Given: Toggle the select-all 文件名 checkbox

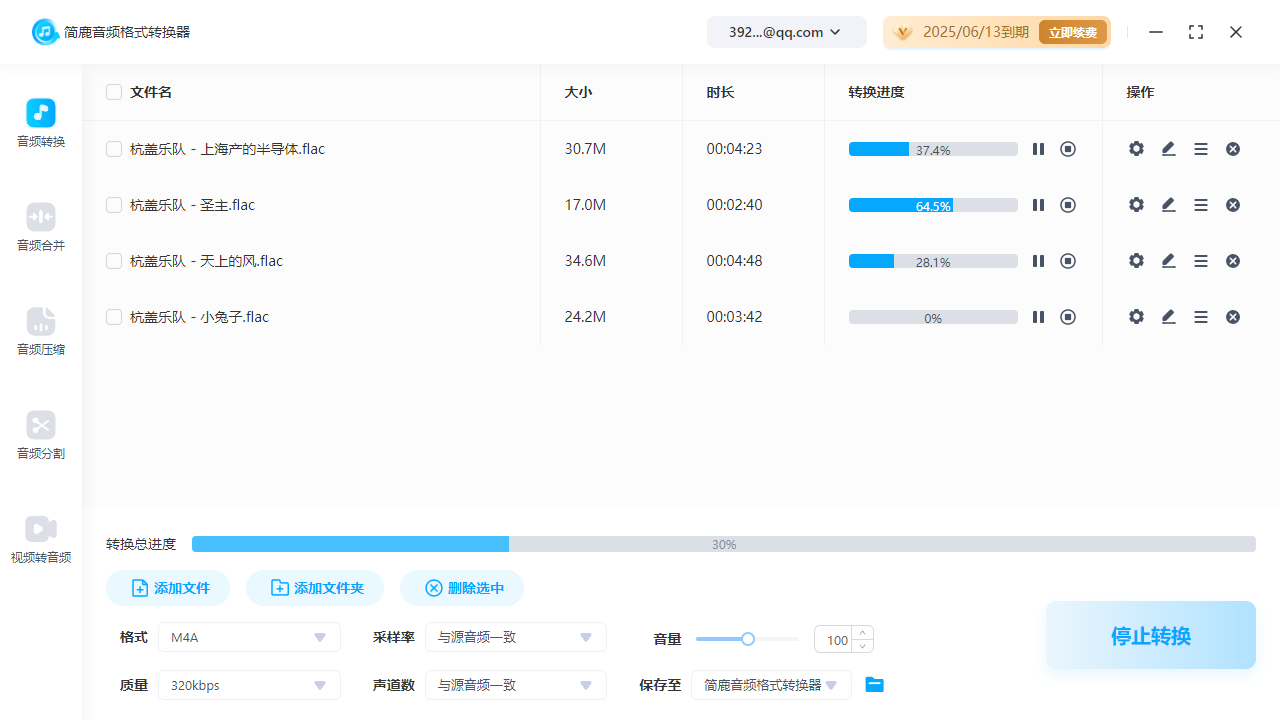Looking at the screenshot, I should (114, 92).
